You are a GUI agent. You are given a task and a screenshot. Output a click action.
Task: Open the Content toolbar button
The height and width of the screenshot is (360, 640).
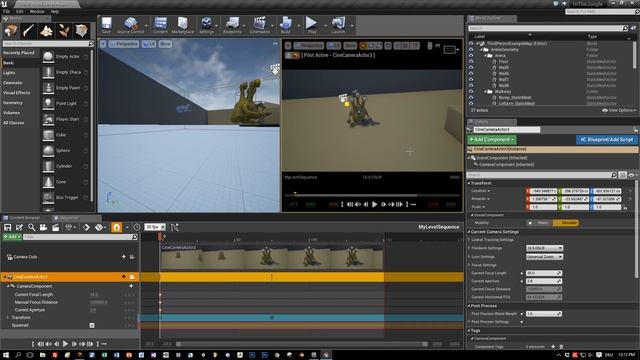coord(160,25)
